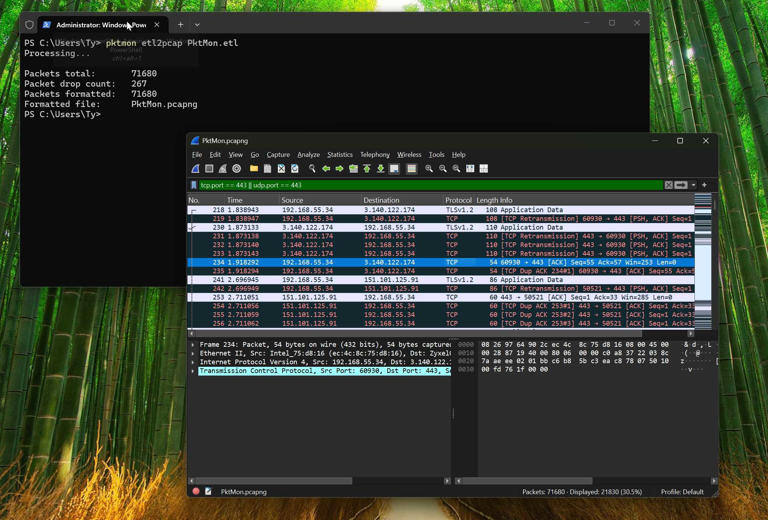Reload this capture file via toolbar icon
The image size is (768, 520).
point(295,168)
